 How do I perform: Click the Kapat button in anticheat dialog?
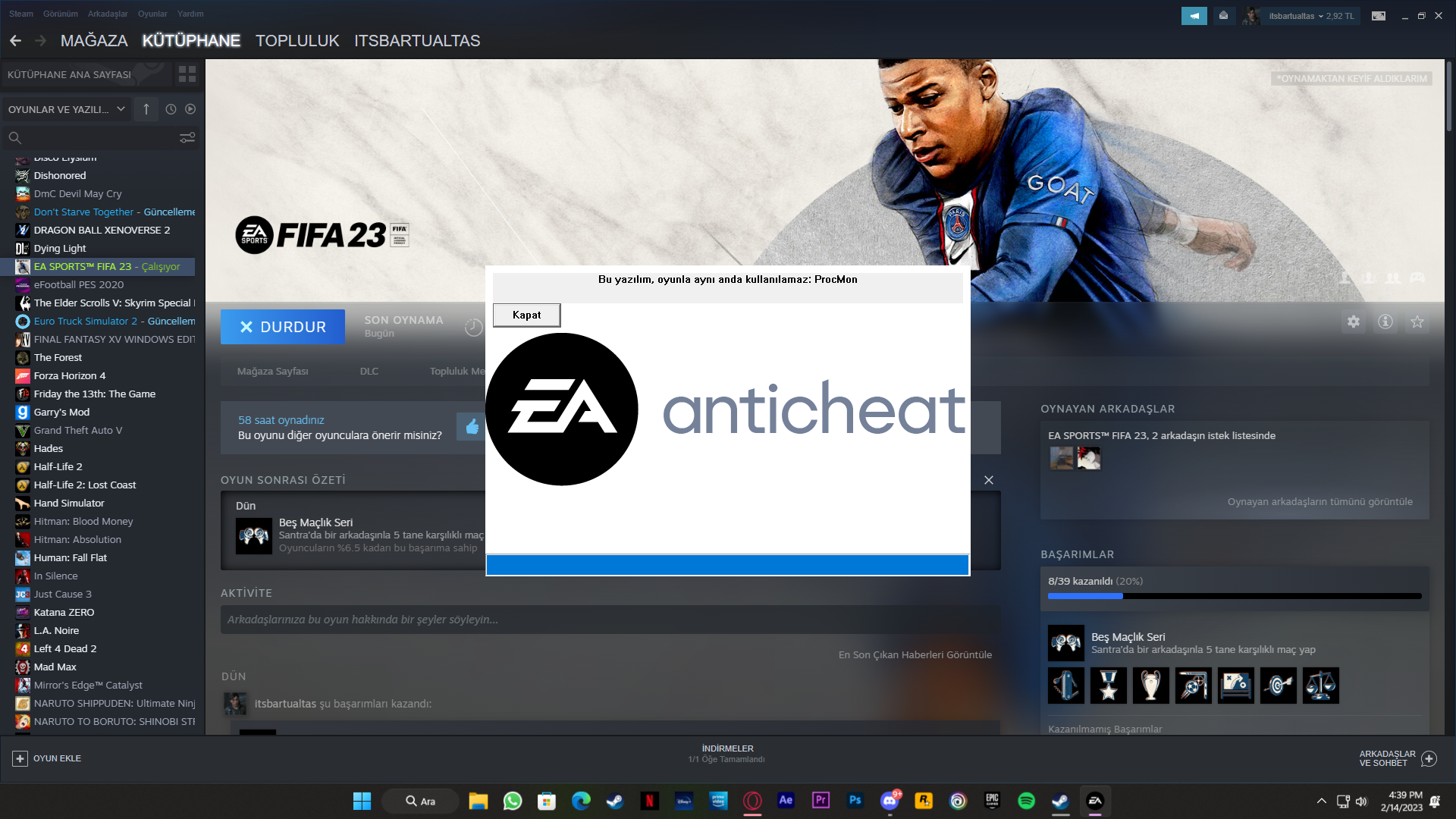526,315
